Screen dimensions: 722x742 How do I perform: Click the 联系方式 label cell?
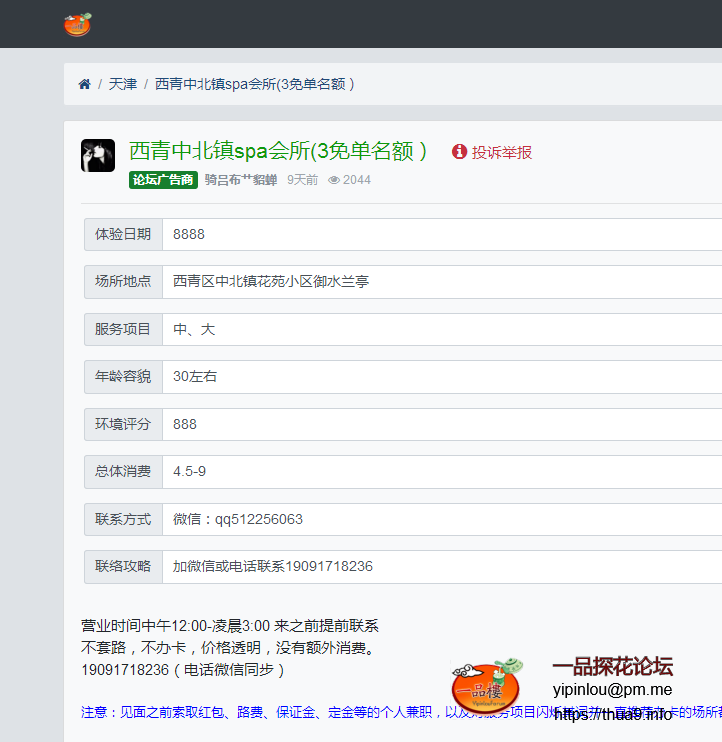pyautogui.click(x=123, y=519)
